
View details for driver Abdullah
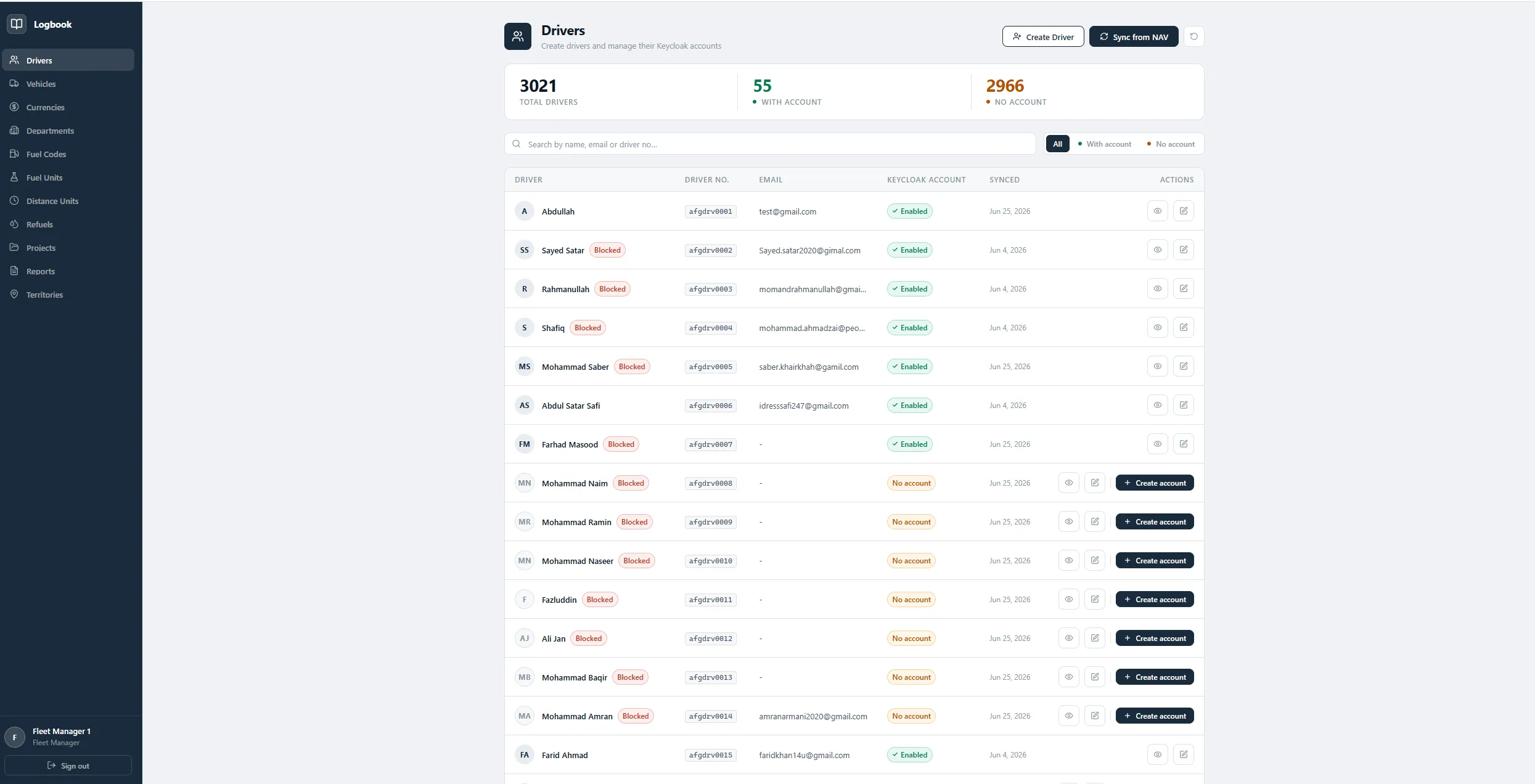pyautogui.click(x=1157, y=211)
